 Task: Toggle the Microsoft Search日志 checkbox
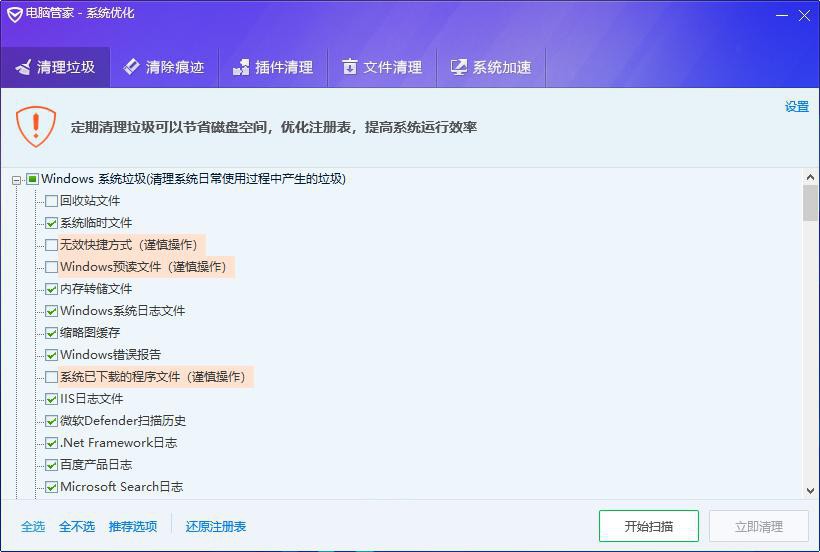[51, 487]
